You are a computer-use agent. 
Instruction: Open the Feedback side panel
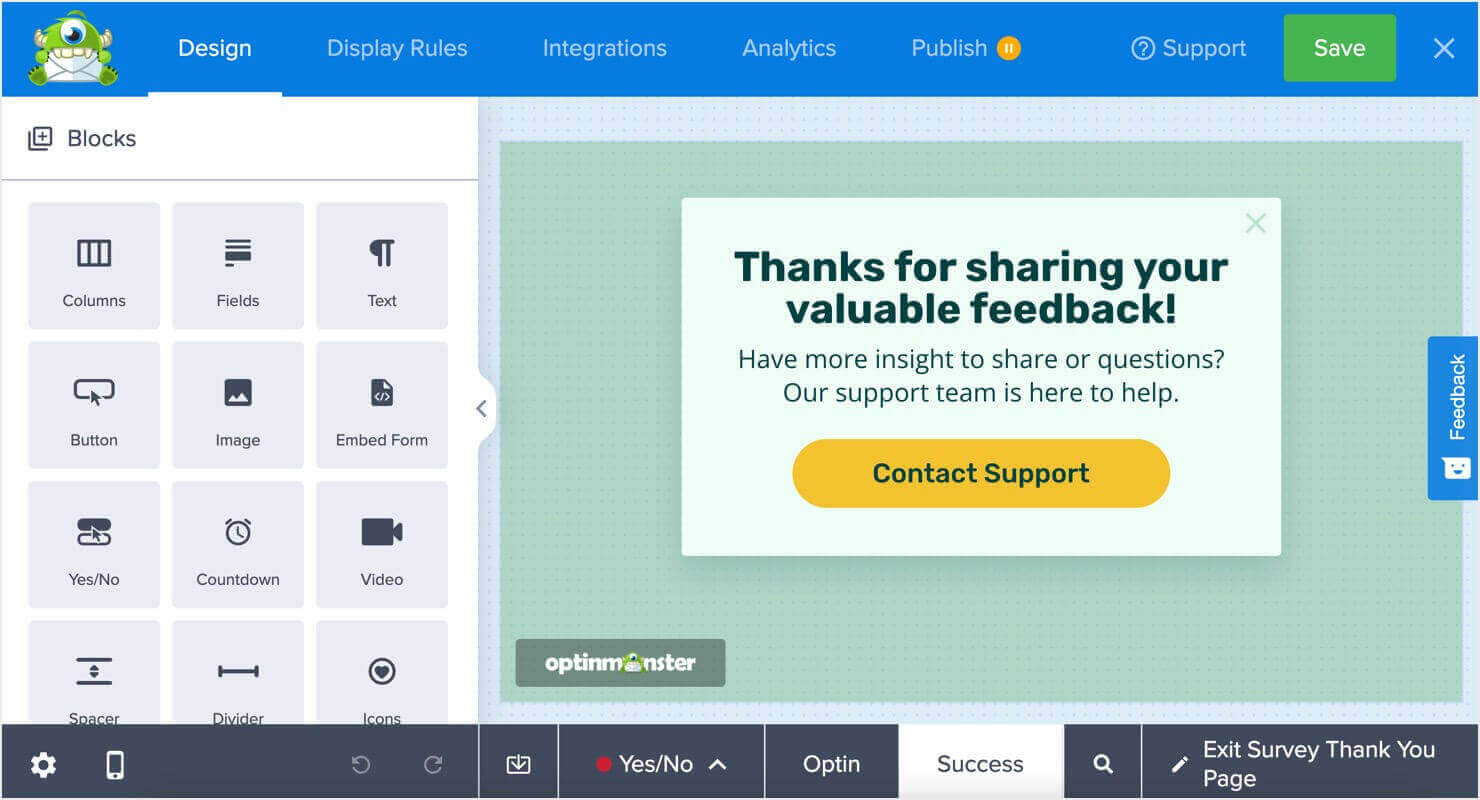tap(1456, 418)
